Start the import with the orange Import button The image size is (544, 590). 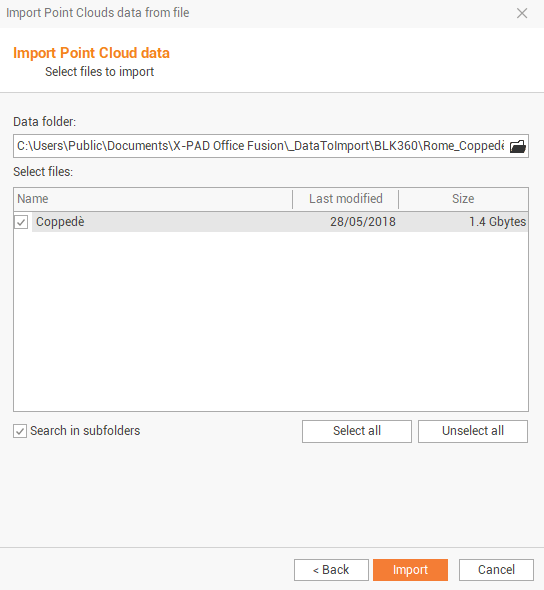tap(410, 570)
